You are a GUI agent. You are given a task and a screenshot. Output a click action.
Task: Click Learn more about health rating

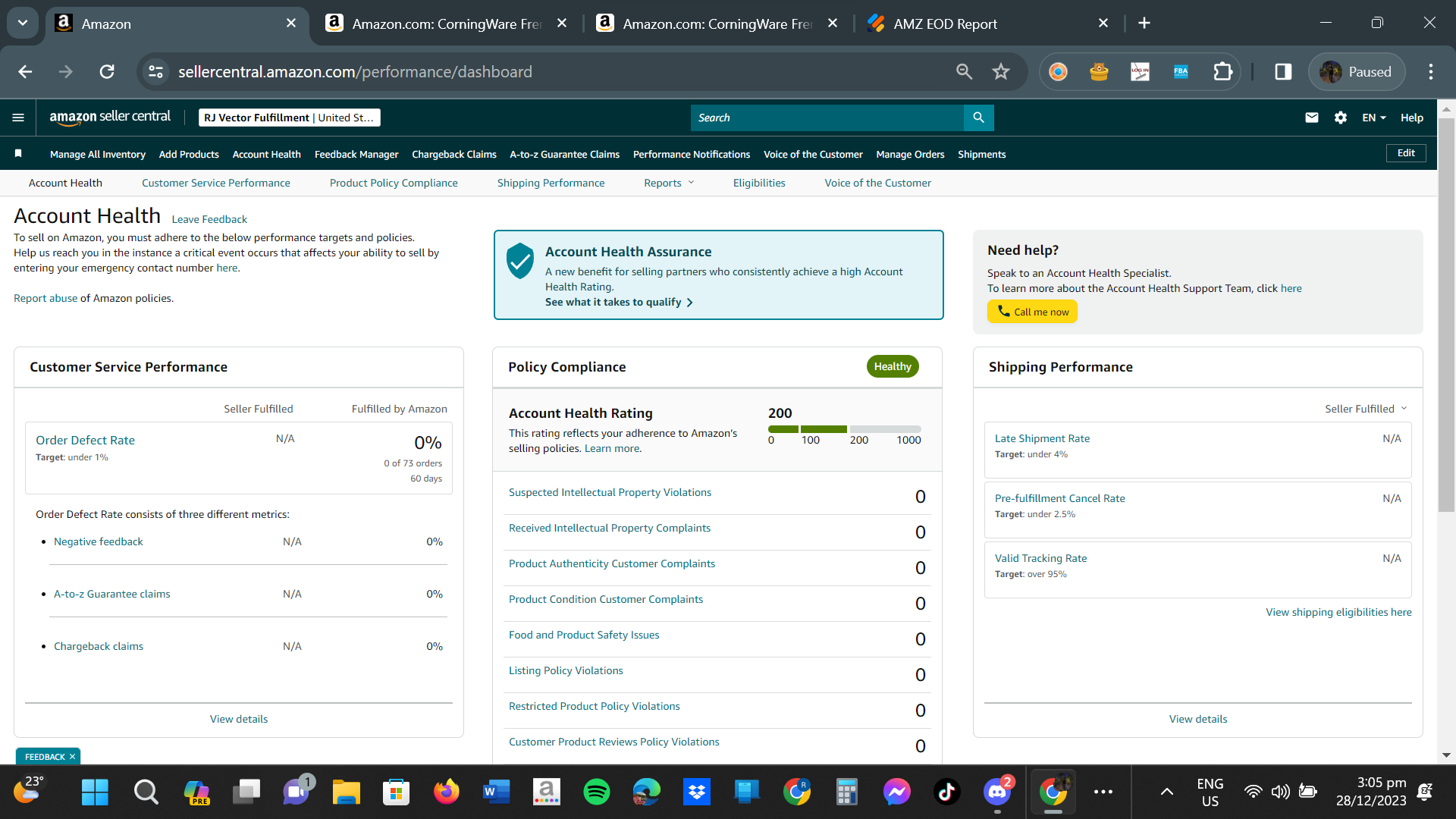click(611, 448)
